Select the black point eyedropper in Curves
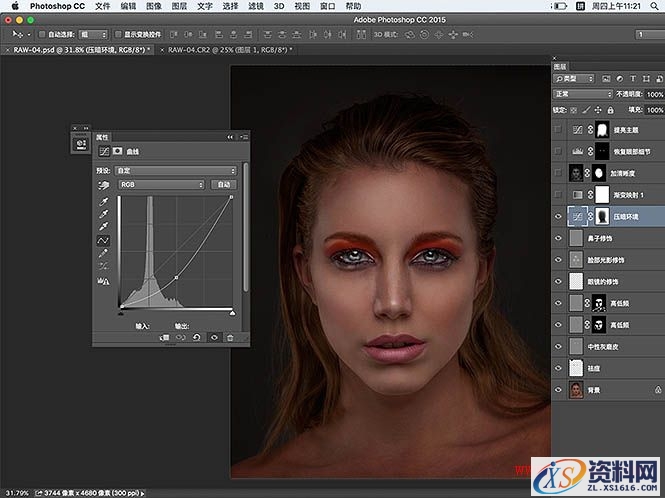The image size is (665, 498). tap(103, 201)
